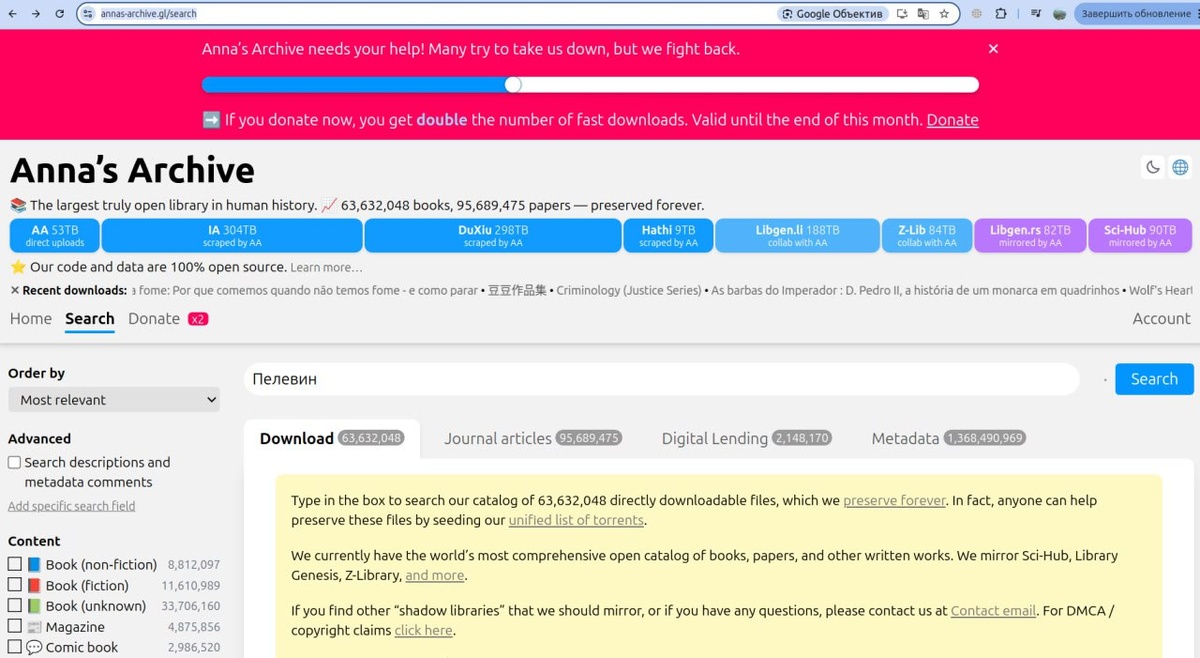1200x658 pixels.
Task: Go back using the browser back arrow
Action: click(12, 14)
